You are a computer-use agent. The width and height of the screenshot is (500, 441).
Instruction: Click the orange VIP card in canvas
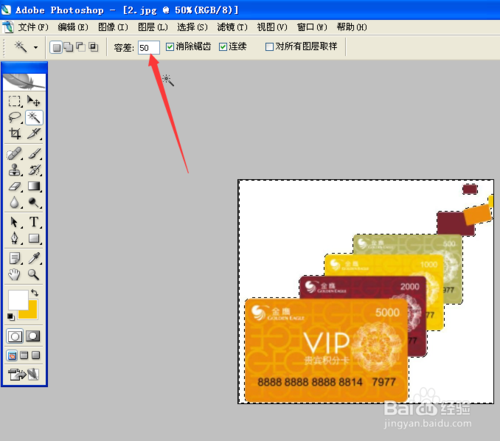(x=326, y=350)
